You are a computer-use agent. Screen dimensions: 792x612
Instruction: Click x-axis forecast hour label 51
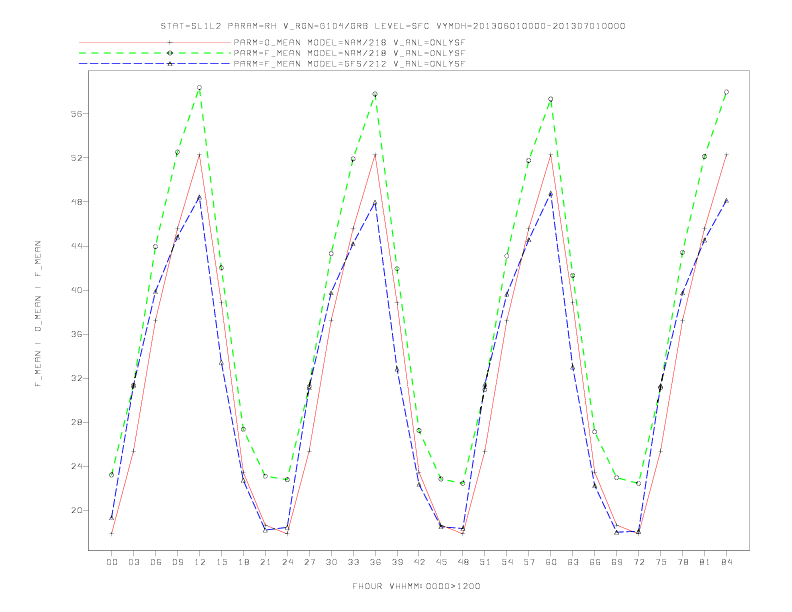[x=485, y=562]
